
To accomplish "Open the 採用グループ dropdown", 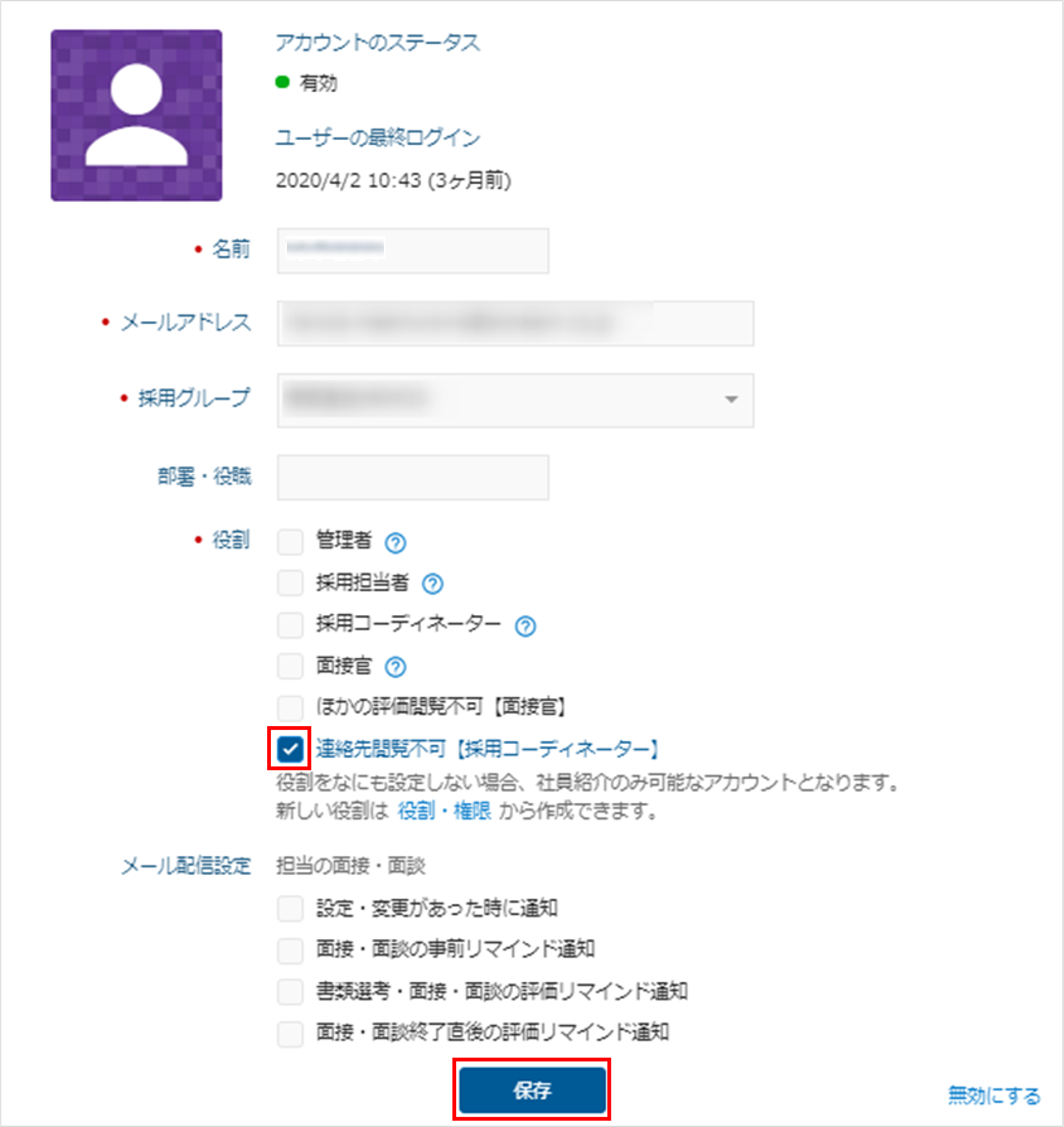I will 515,400.
